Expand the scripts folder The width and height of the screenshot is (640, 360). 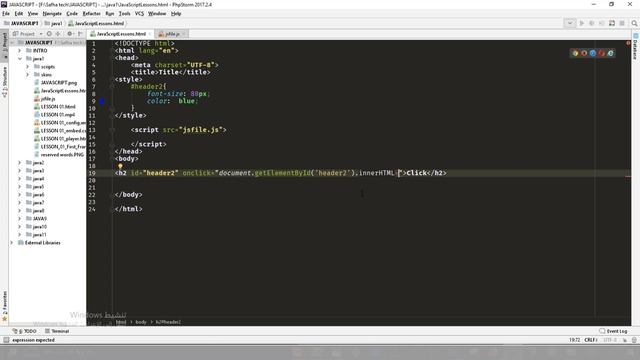coord(27,67)
